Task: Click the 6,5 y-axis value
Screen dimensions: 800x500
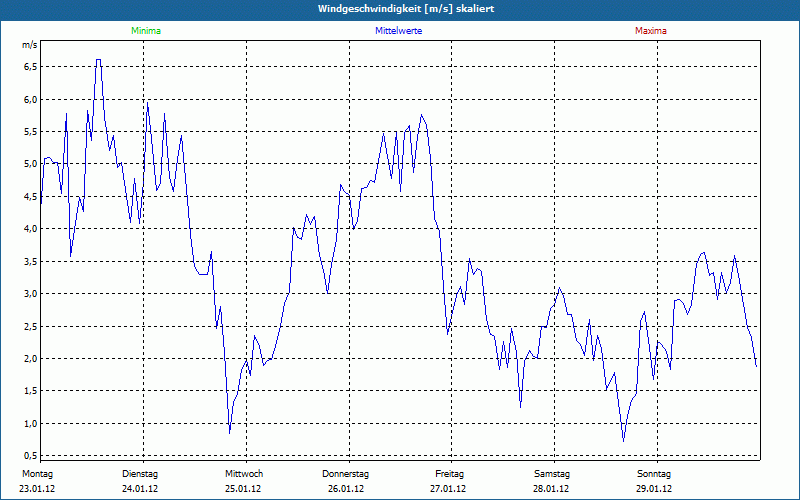Action: coord(31,67)
